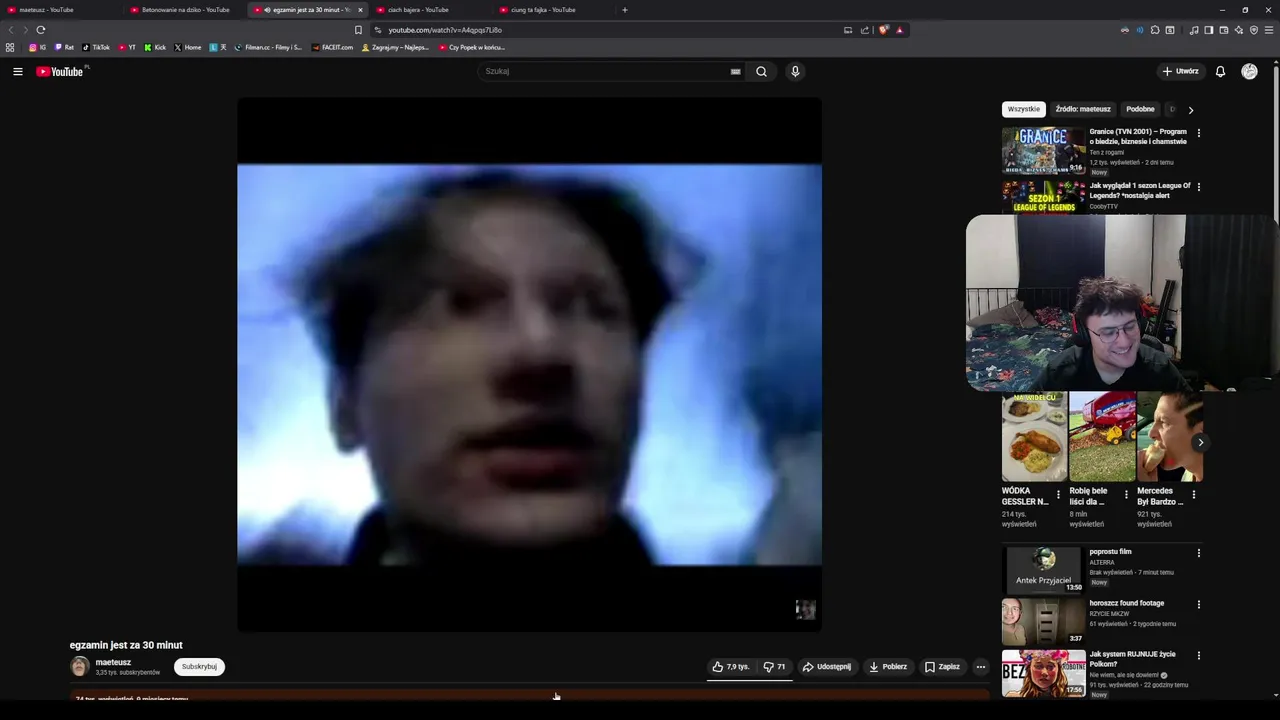Open options for 'horoszcz found footage' video
The width and height of the screenshot is (1280, 720).
(1199, 605)
